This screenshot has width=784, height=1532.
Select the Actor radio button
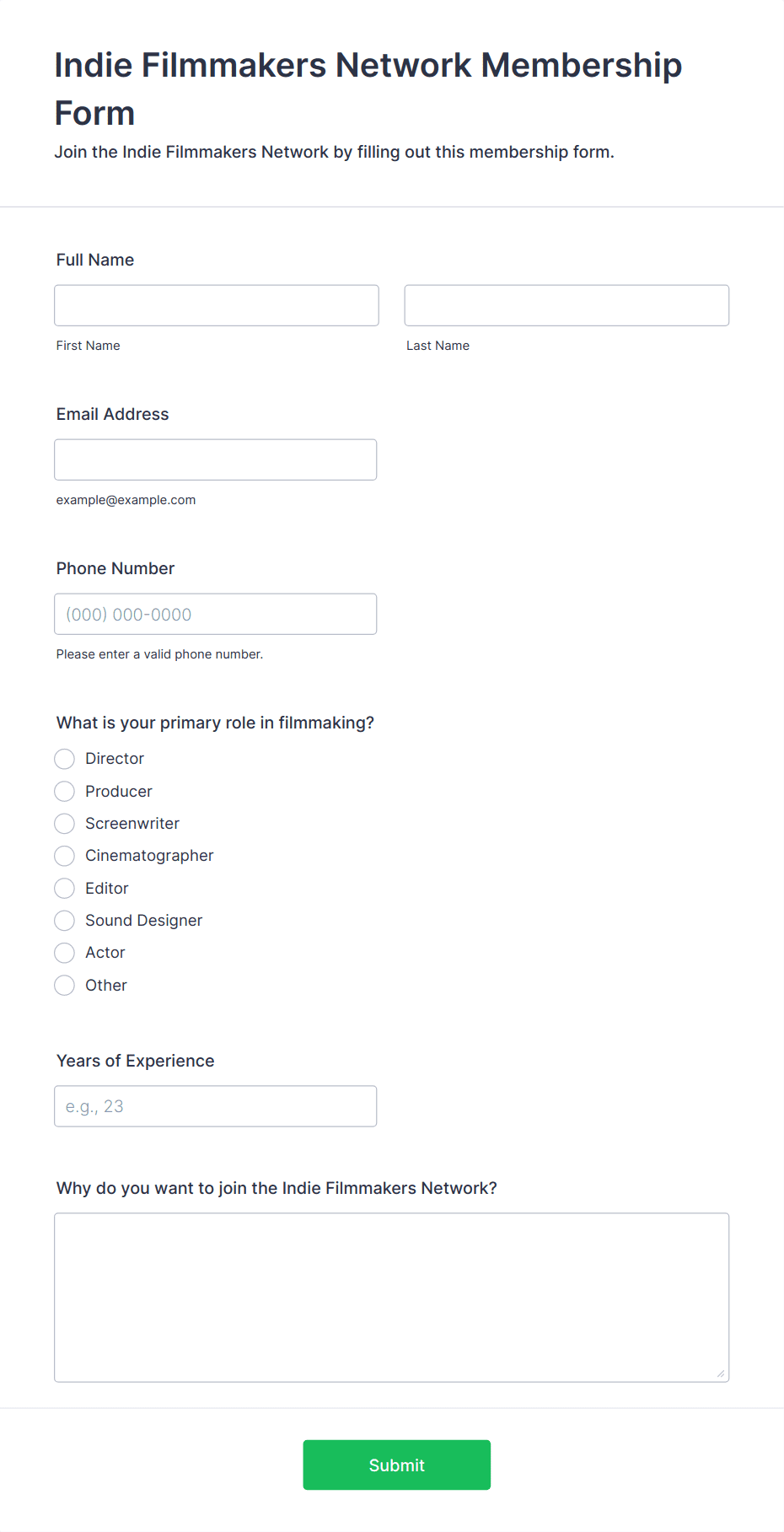65,953
